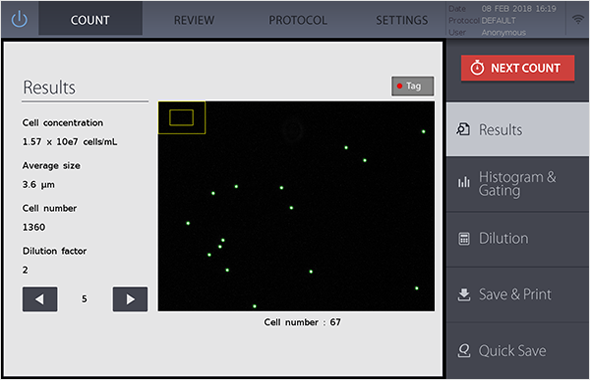Click the Quick Save stamp icon
The height and width of the screenshot is (380, 590).
464,351
